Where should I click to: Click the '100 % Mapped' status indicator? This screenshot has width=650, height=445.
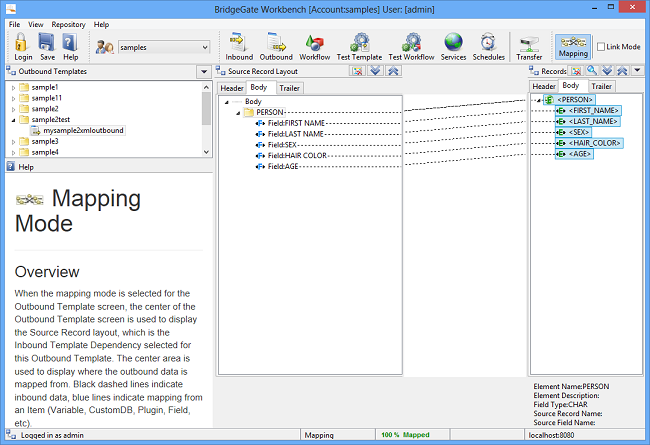point(405,435)
